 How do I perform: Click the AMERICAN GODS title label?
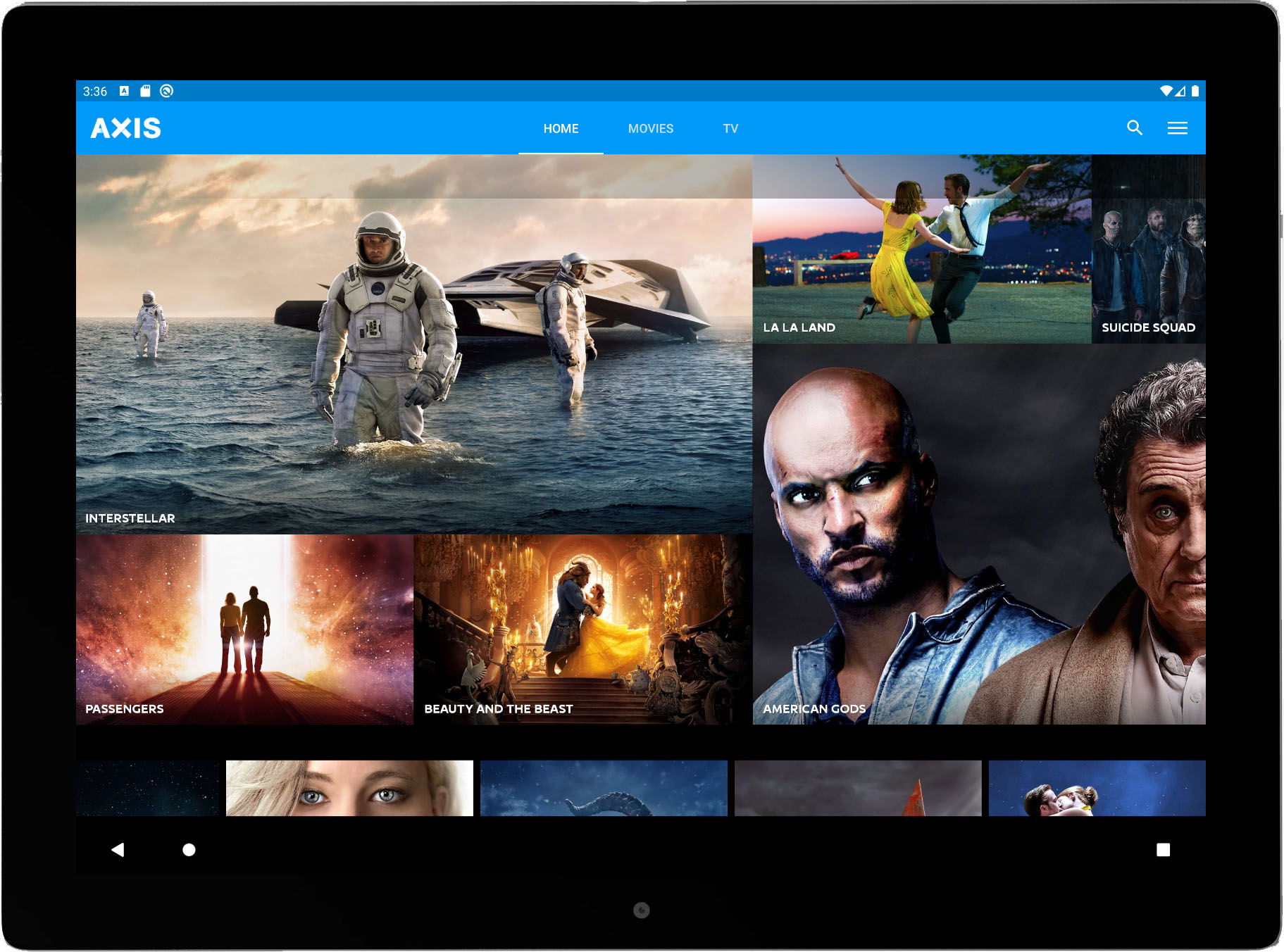814,709
